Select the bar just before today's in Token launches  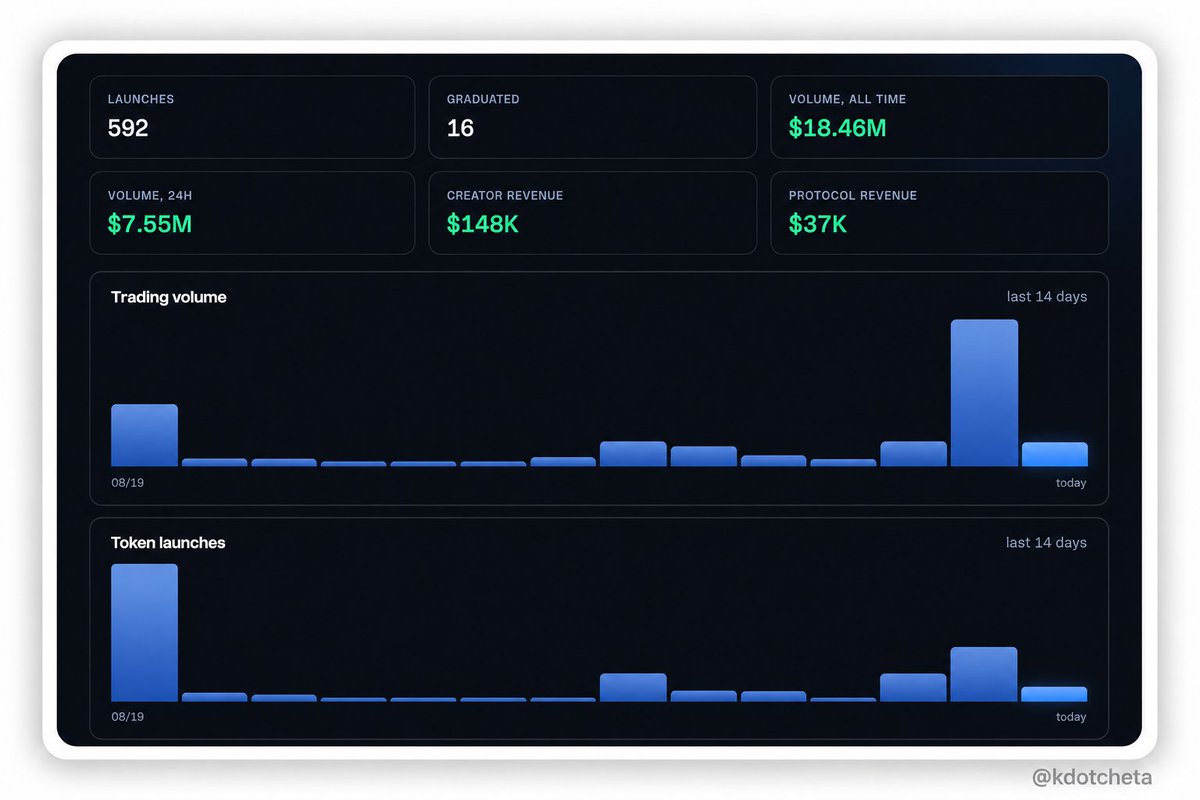[984, 674]
